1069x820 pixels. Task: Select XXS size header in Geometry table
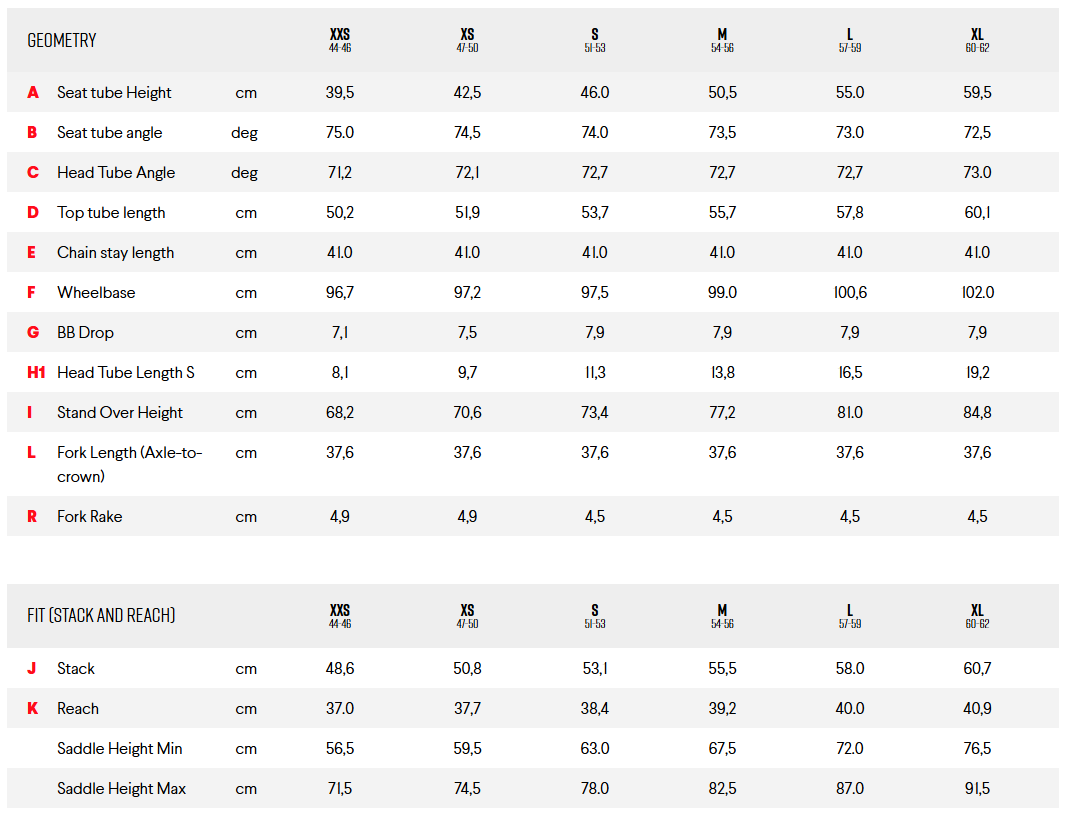click(x=340, y=40)
